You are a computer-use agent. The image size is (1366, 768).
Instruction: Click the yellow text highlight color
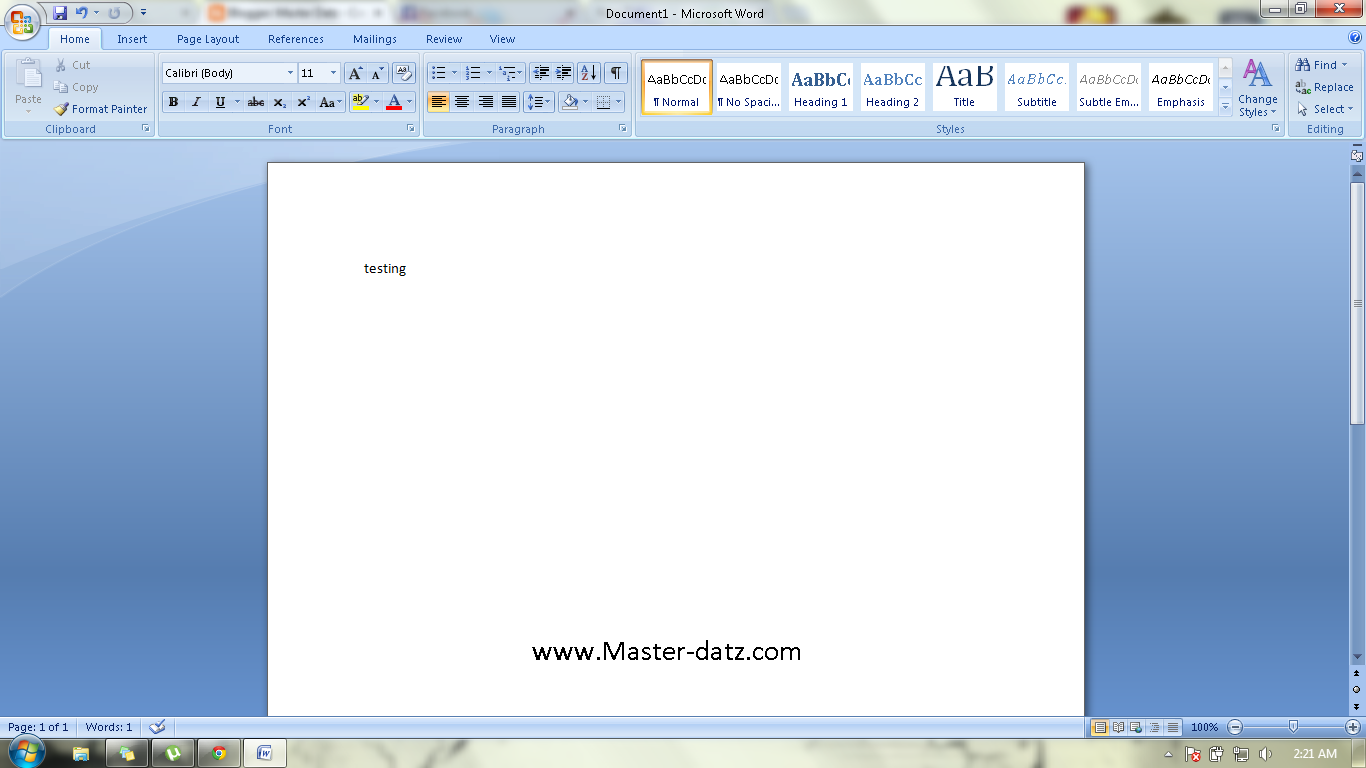click(360, 102)
